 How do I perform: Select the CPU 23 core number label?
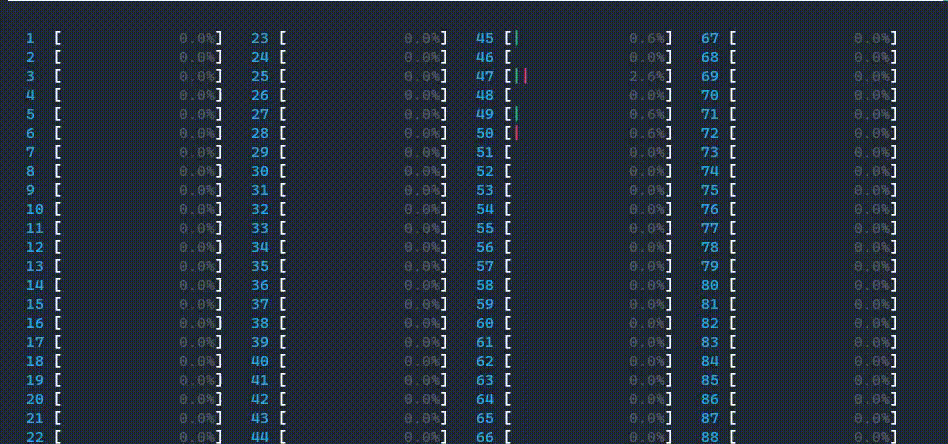[x=260, y=38]
